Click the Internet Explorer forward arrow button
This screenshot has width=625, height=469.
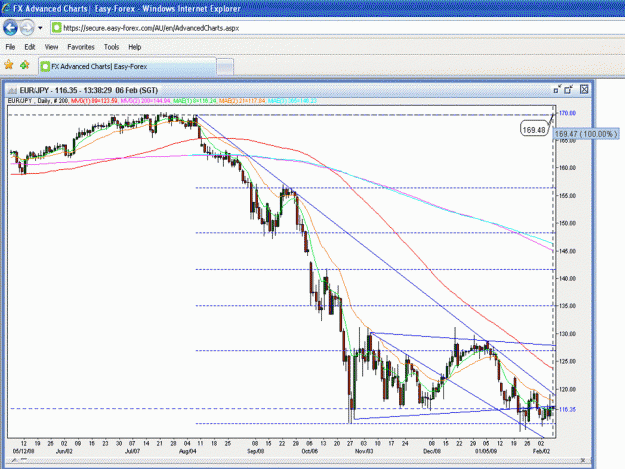click(27, 28)
